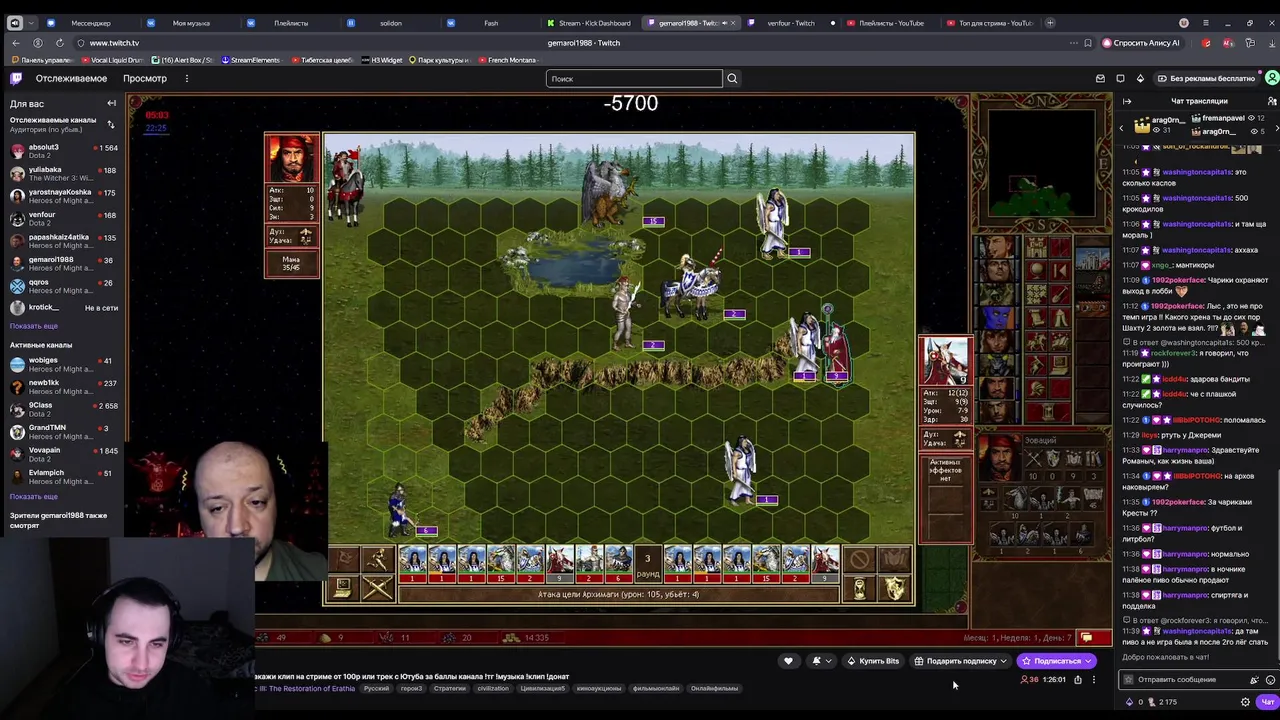Expand the Подписаться button dropdown
The image size is (1280, 720).
[x=1089, y=661]
